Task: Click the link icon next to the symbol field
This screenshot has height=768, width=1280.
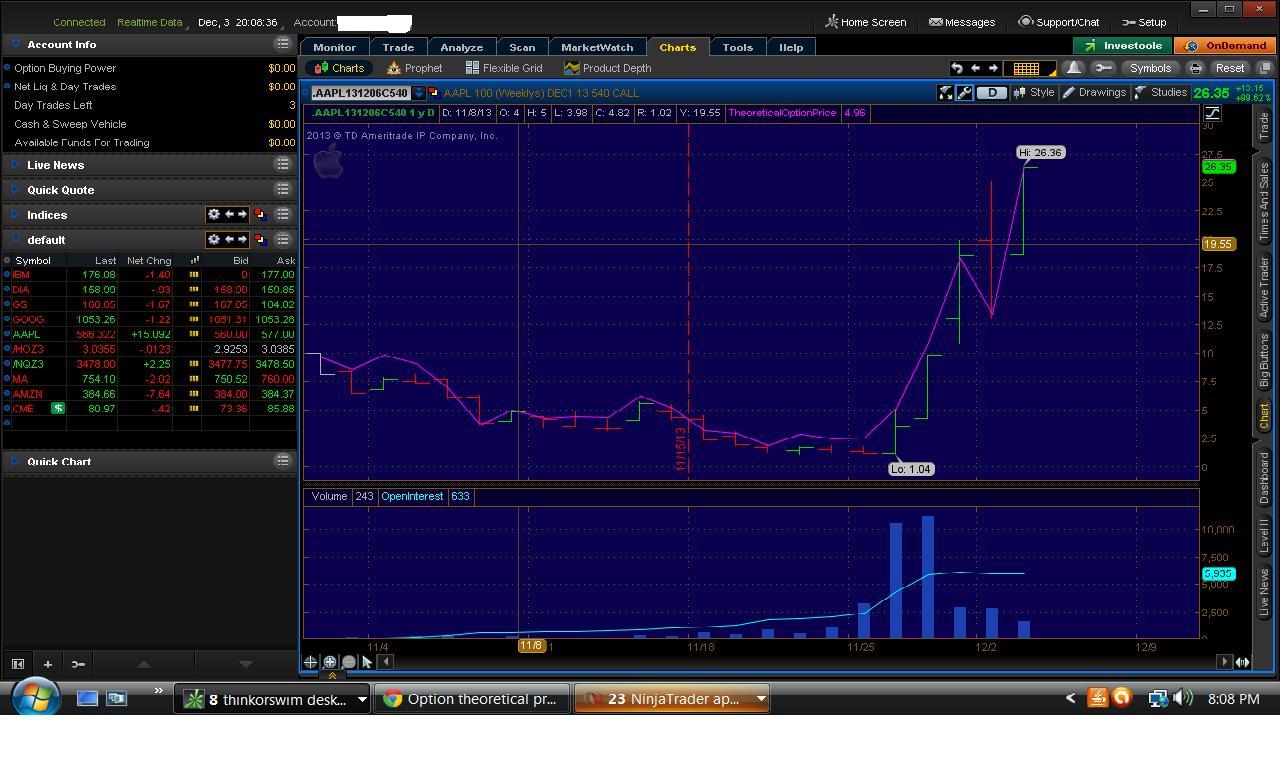Action: [x=434, y=92]
